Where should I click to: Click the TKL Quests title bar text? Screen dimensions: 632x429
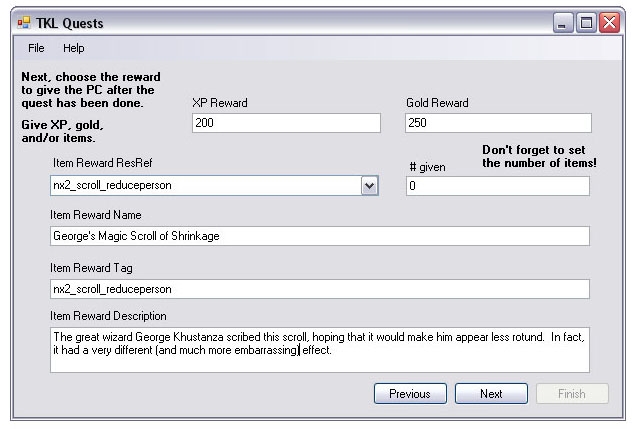coord(70,23)
